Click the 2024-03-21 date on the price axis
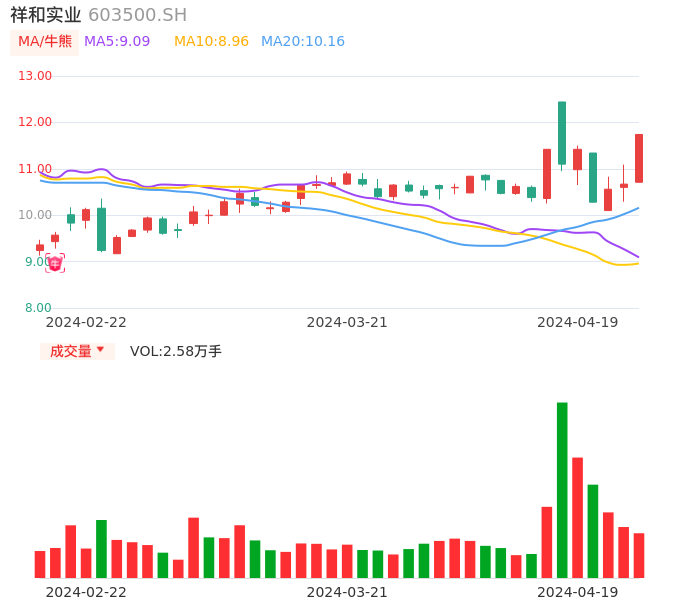 (347, 321)
